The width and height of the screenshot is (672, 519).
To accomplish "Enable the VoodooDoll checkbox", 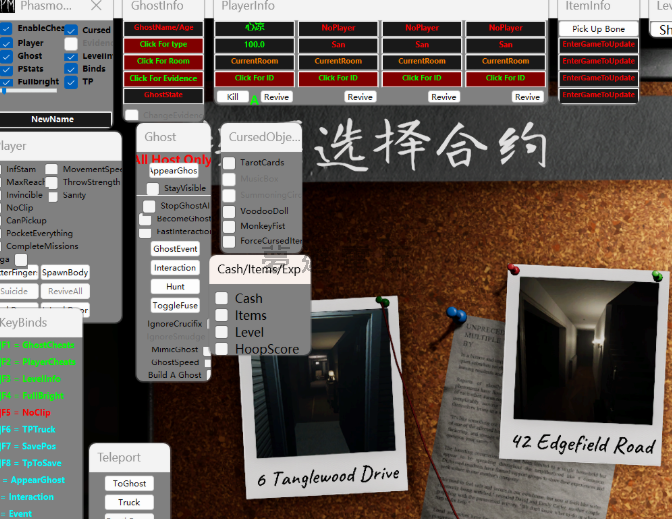I will pyautogui.click(x=229, y=211).
